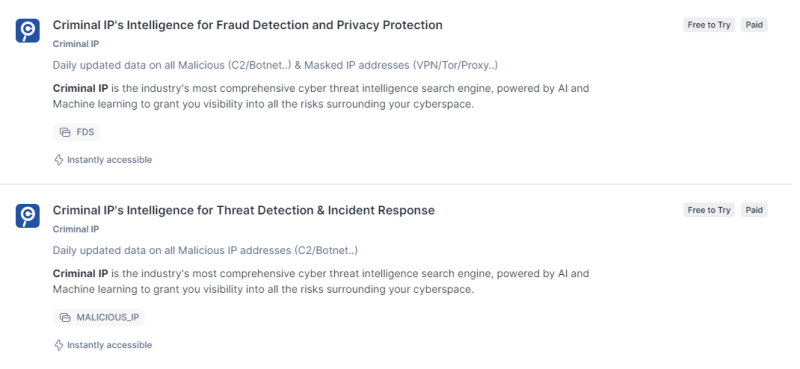Click the dataset icon in the MALICIOUS_IP tag
The image size is (800, 369).
point(65,317)
